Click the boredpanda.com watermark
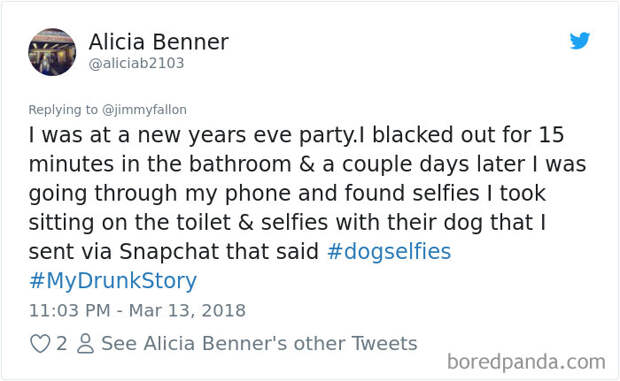The image size is (620, 381). click(x=526, y=362)
